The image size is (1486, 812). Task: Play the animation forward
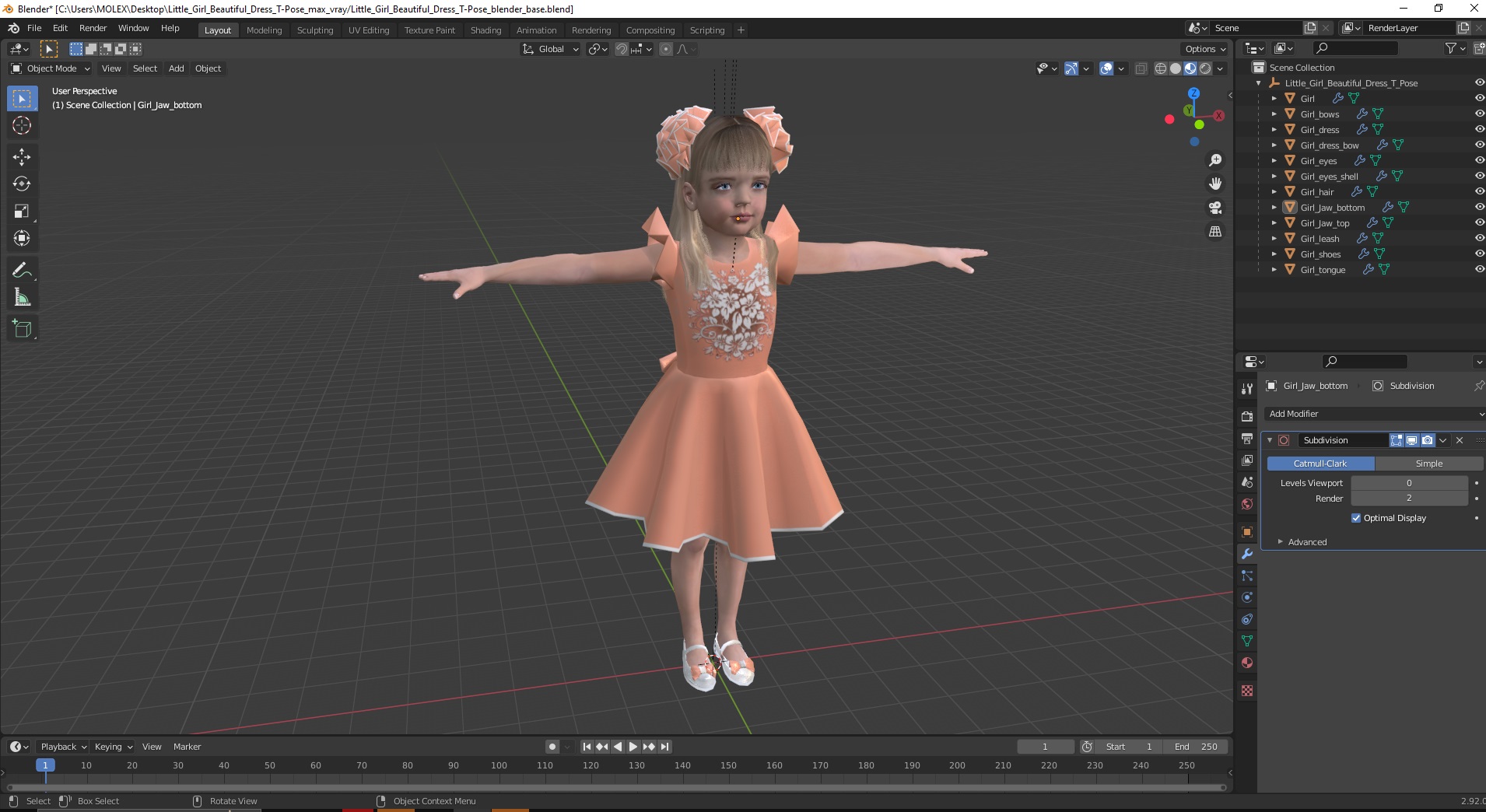pyautogui.click(x=633, y=747)
